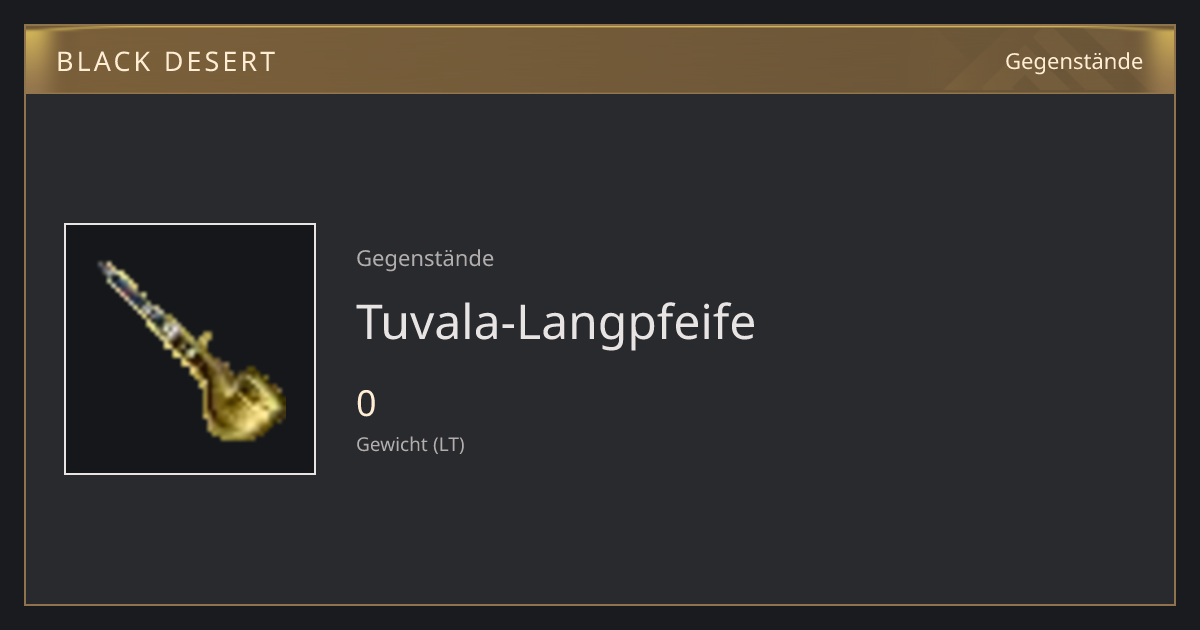Viewport: 1200px width, 630px height.
Task: Click the empty dark card area right of the title
Action: 960,322
